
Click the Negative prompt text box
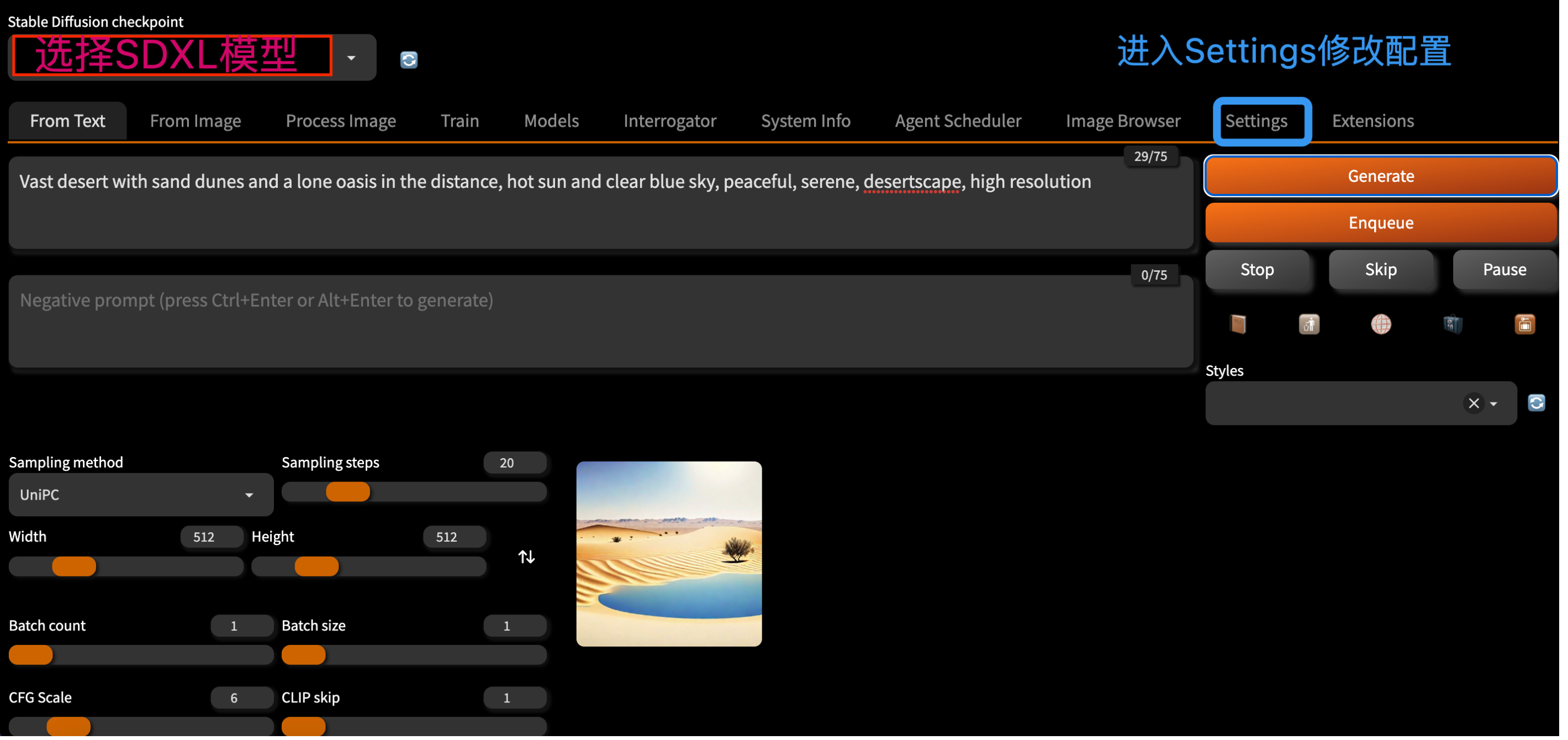(601, 322)
